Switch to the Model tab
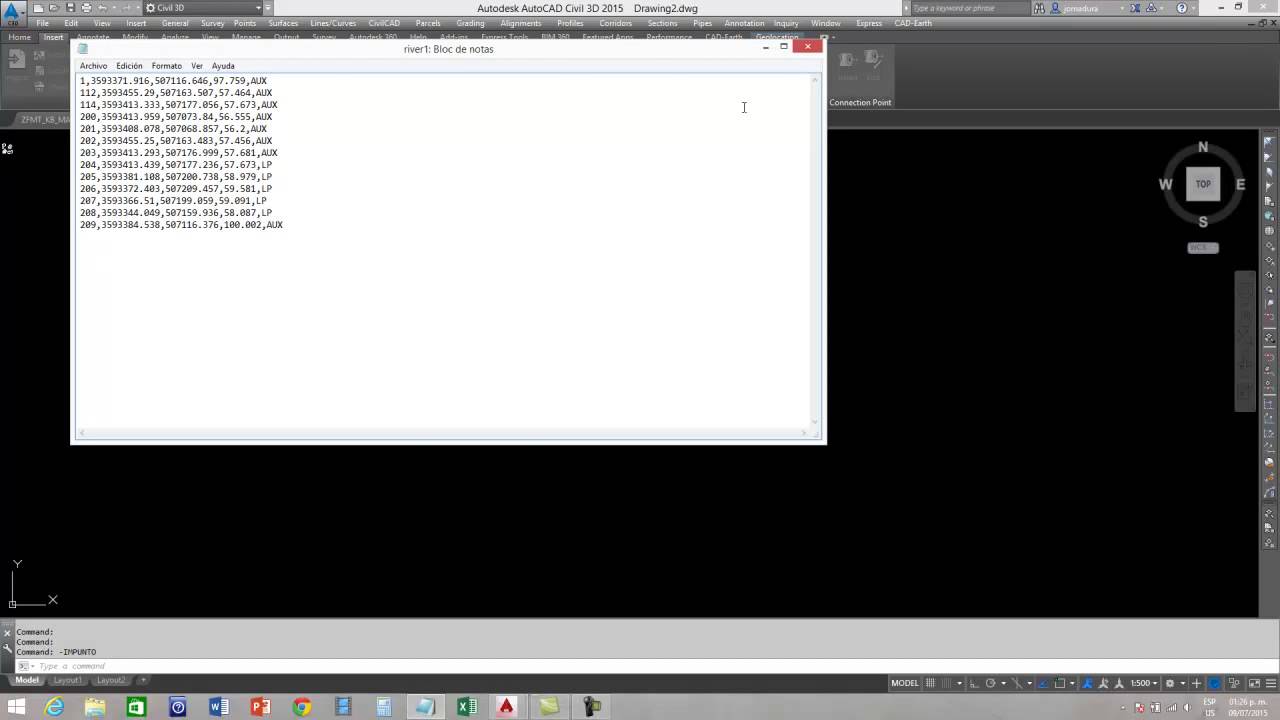The image size is (1280, 720). [x=27, y=680]
